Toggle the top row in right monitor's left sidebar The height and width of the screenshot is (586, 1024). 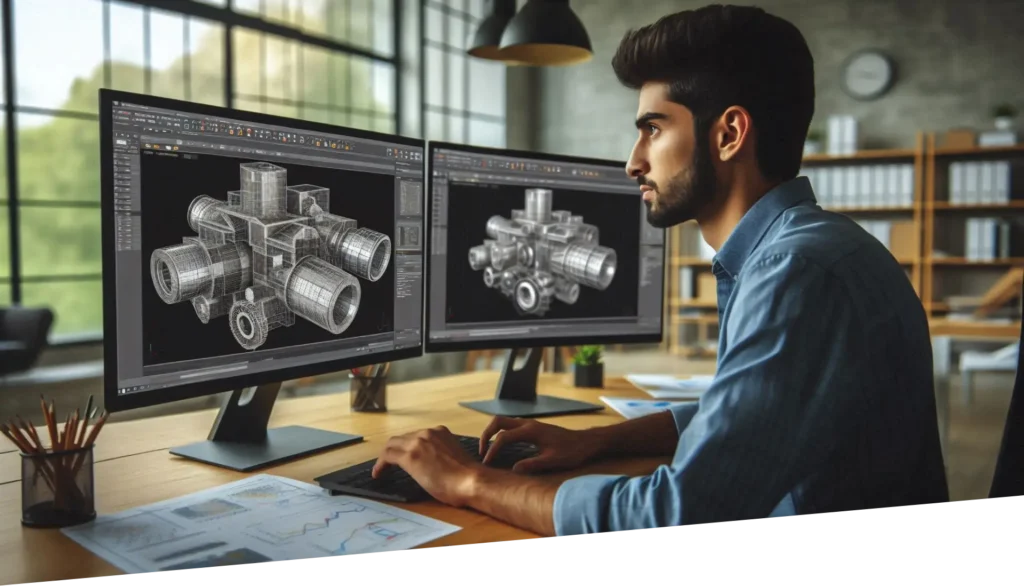click(x=438, y=187)
